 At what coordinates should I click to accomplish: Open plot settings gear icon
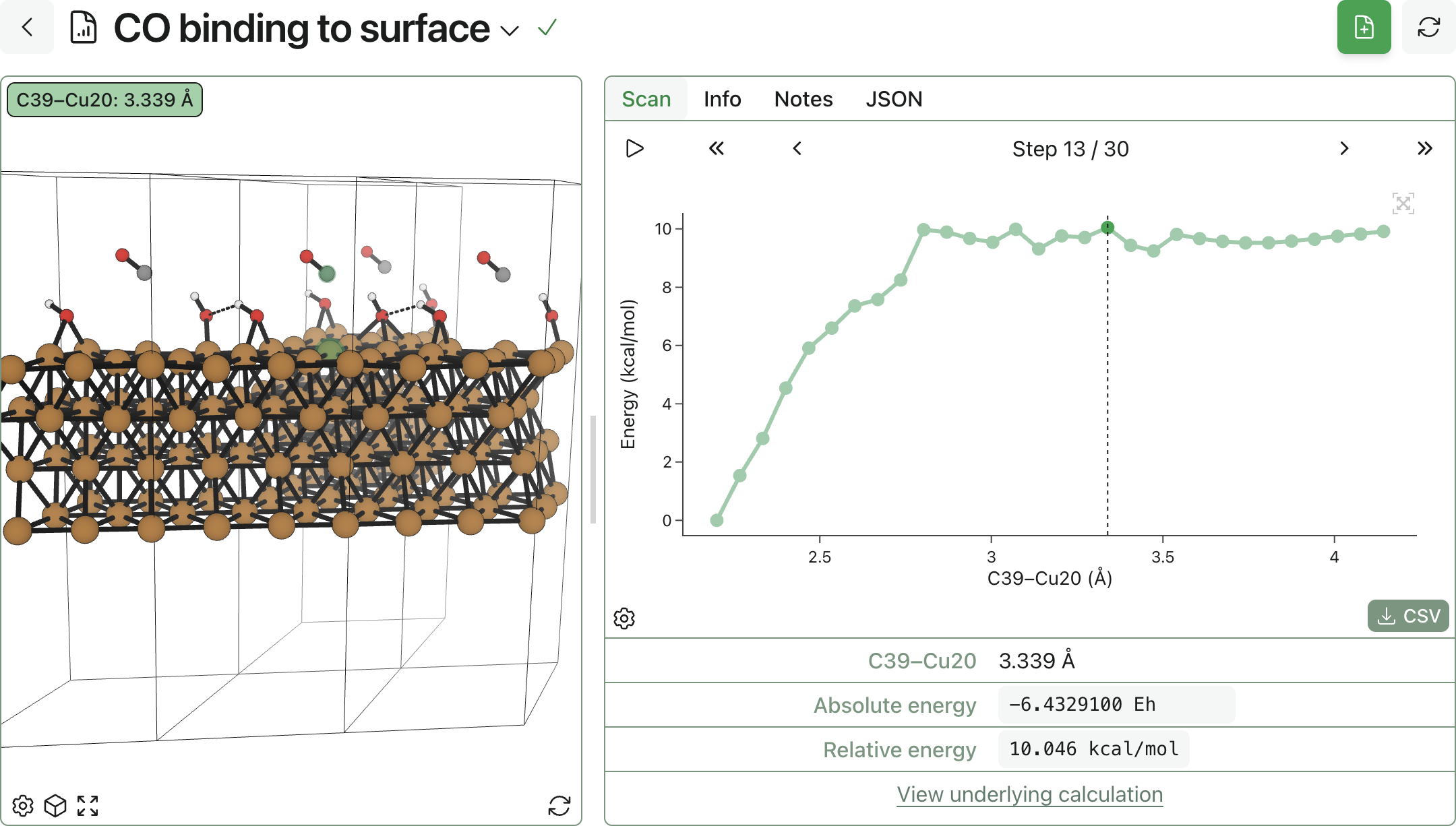point(624,618)
